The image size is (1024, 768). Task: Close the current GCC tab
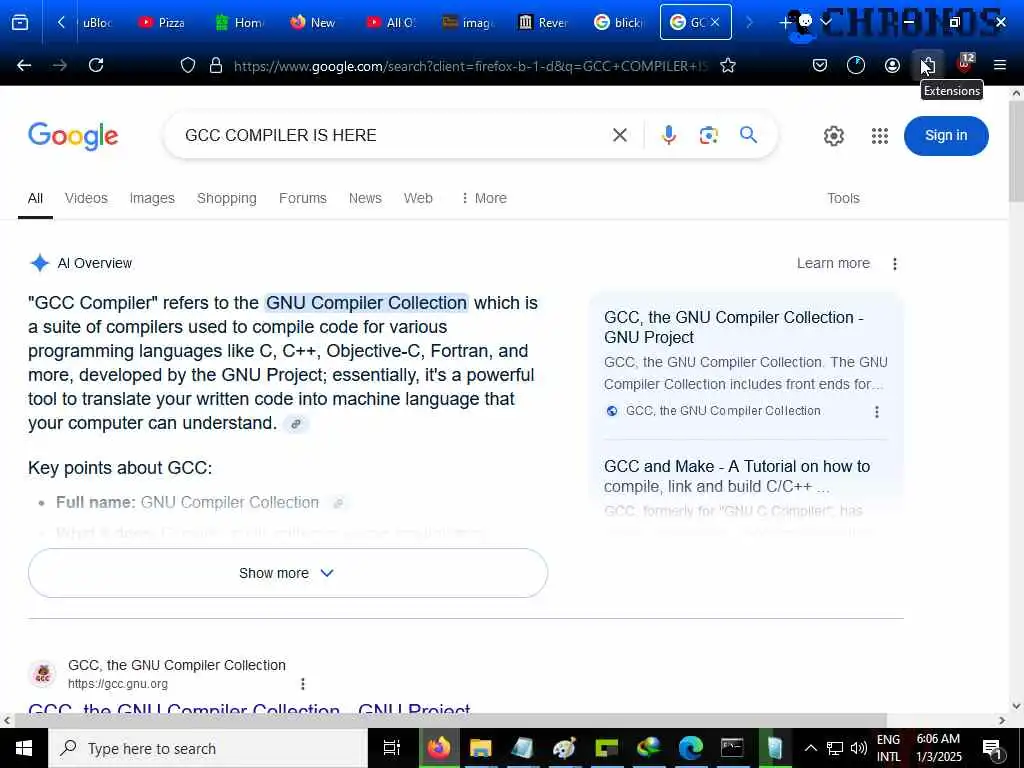tap(715, 22)
